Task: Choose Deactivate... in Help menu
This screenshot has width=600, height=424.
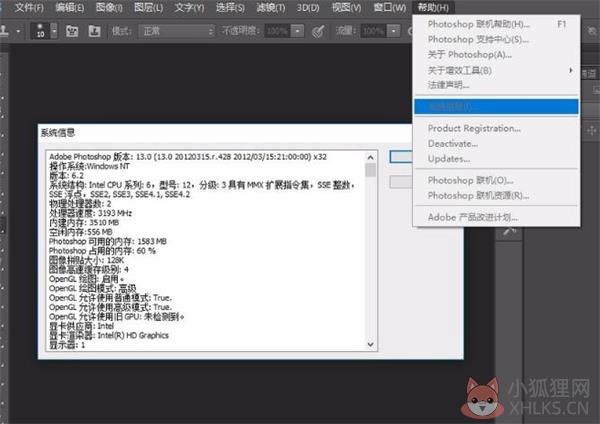Action: [x=497, y=144]
